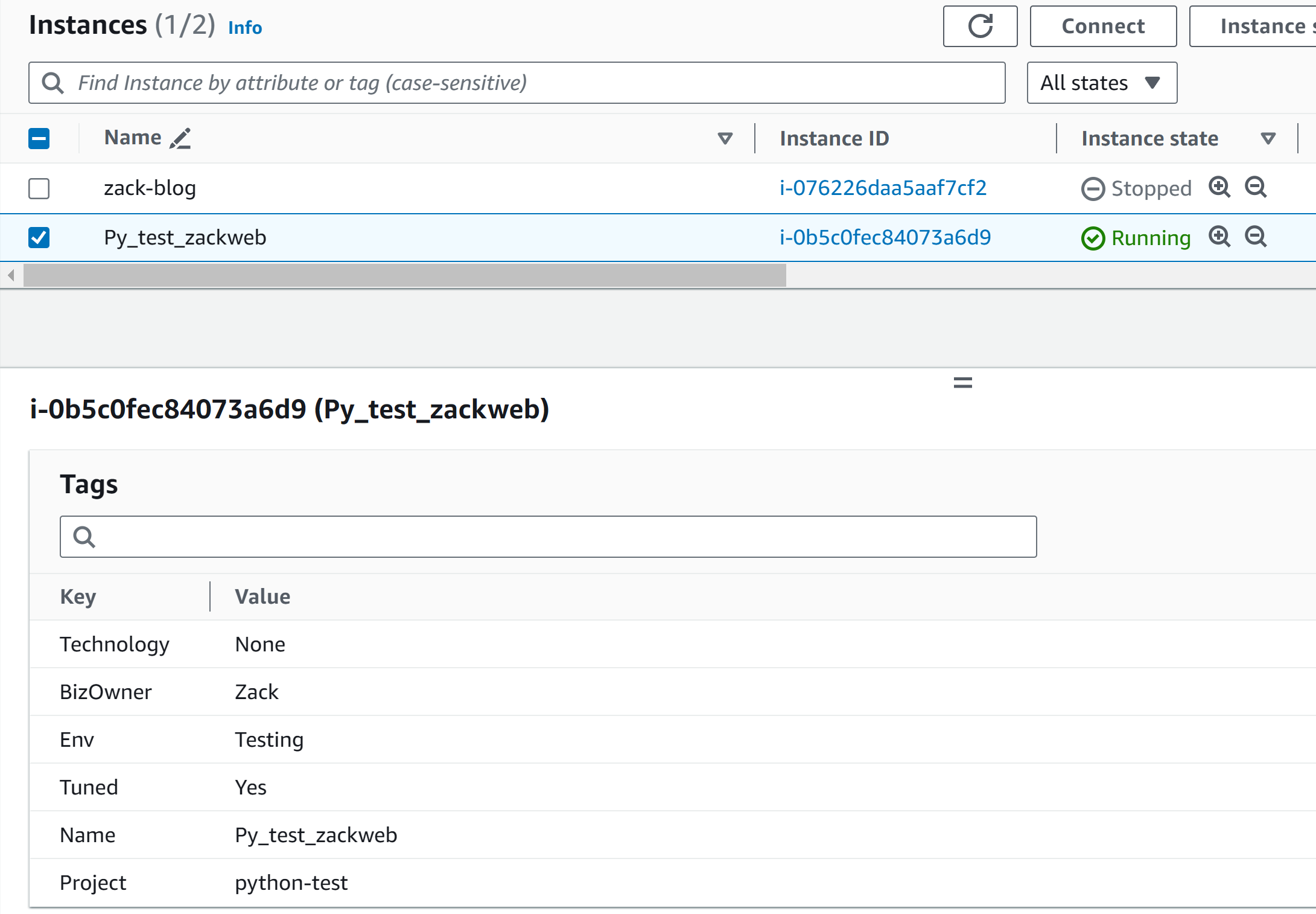The image size is (1316, 914).
Task: Open the Instance state actions button
Action: pos(1253,26)
